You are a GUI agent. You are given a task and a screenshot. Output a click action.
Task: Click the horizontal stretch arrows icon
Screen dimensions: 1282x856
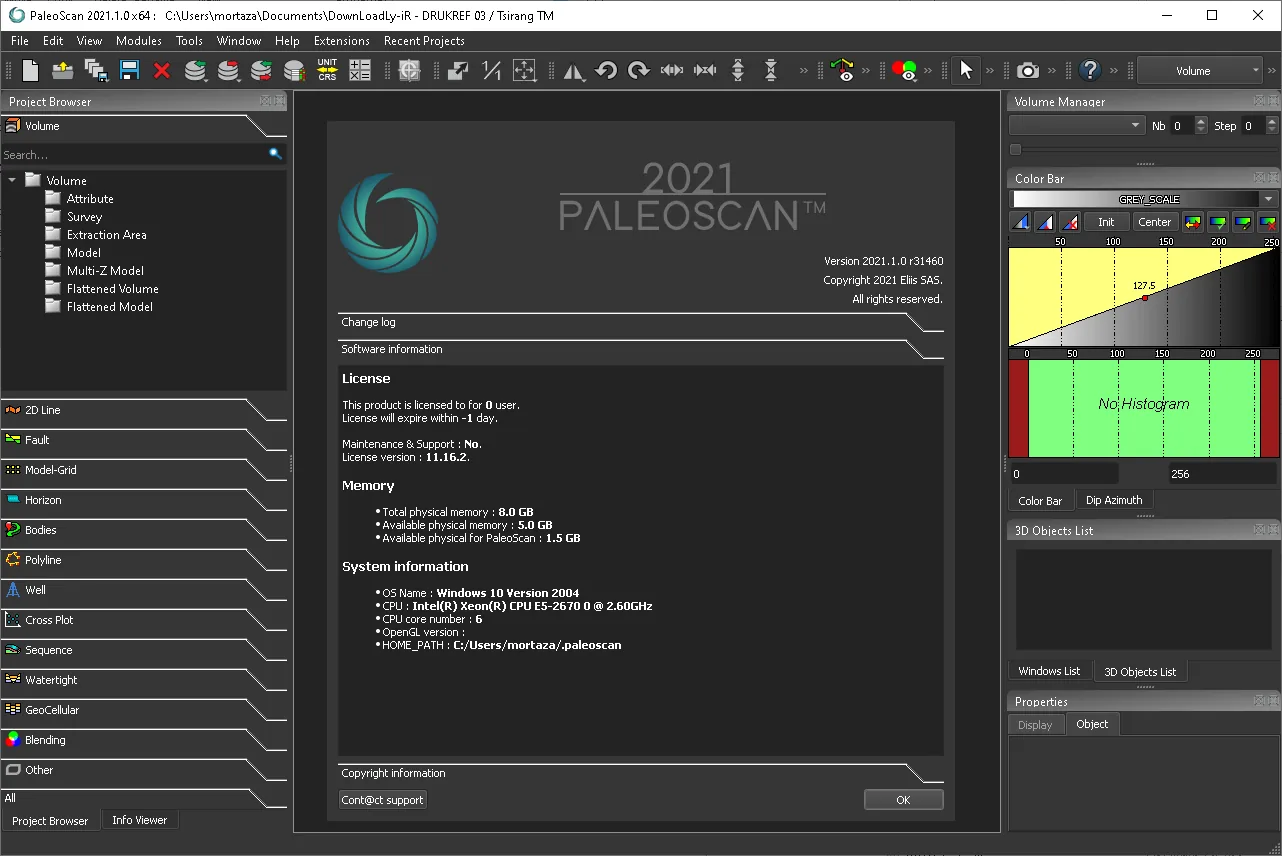pyautogui.click(x=672, y=70)
